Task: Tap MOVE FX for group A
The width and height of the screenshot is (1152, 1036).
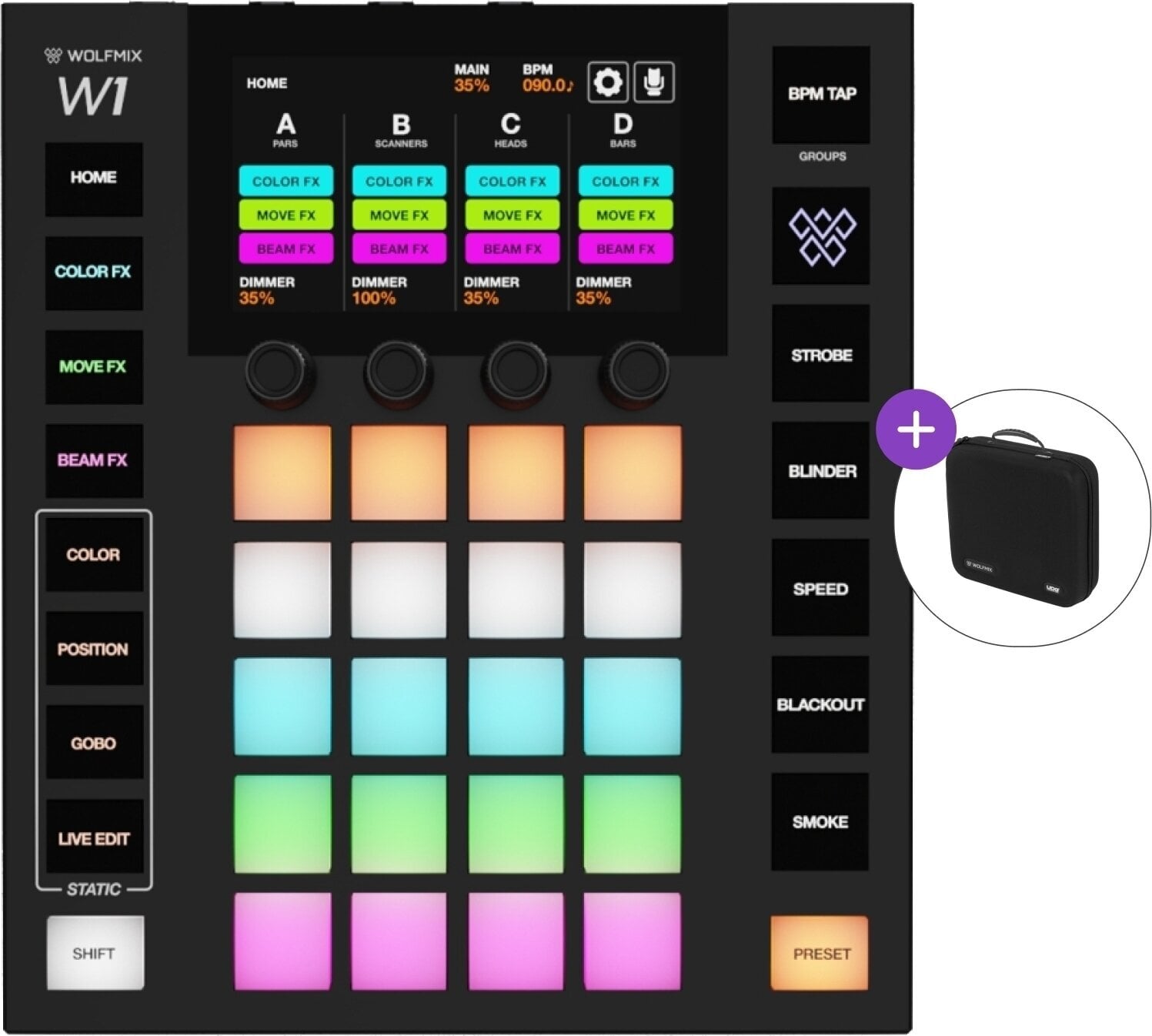Action: point(285,216)
